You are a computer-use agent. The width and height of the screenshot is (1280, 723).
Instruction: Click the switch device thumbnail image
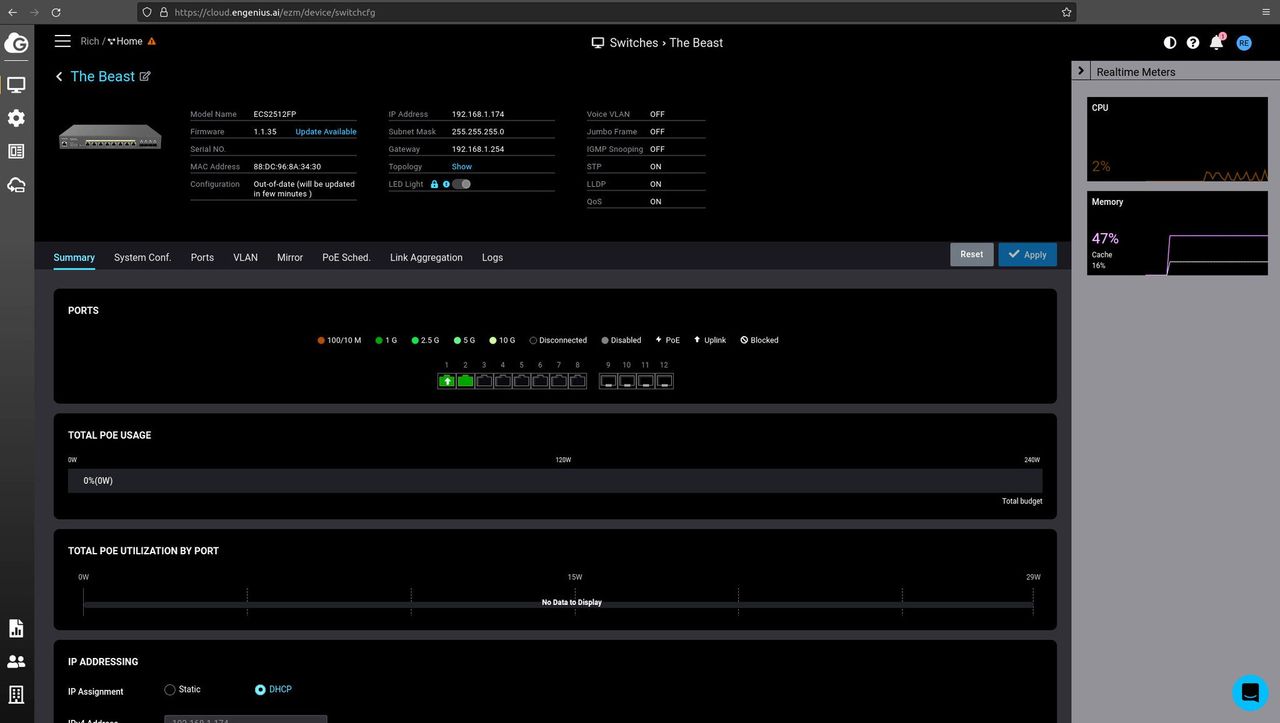click(110, 137)
